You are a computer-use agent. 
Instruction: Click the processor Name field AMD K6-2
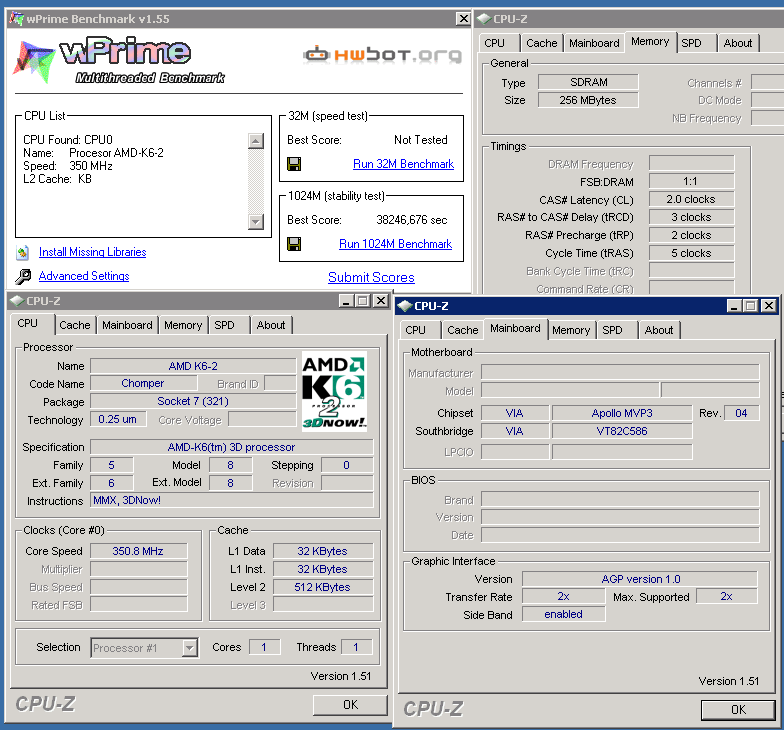193,366
